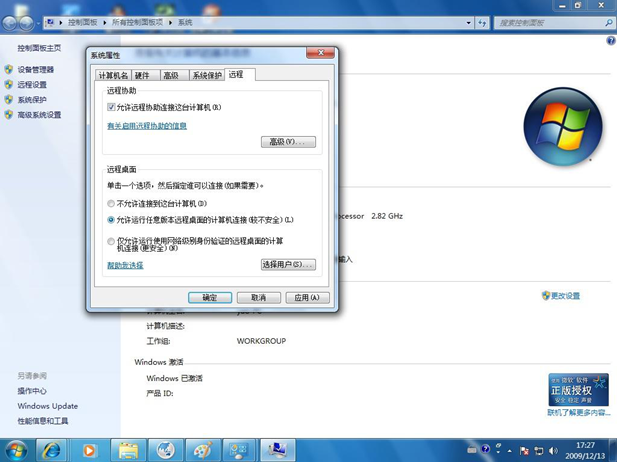Image resolution: width=617 pixels, height=462 pixels.
Task: Click the Windows 已激活 activation text
Action: [x=174, y=378]
